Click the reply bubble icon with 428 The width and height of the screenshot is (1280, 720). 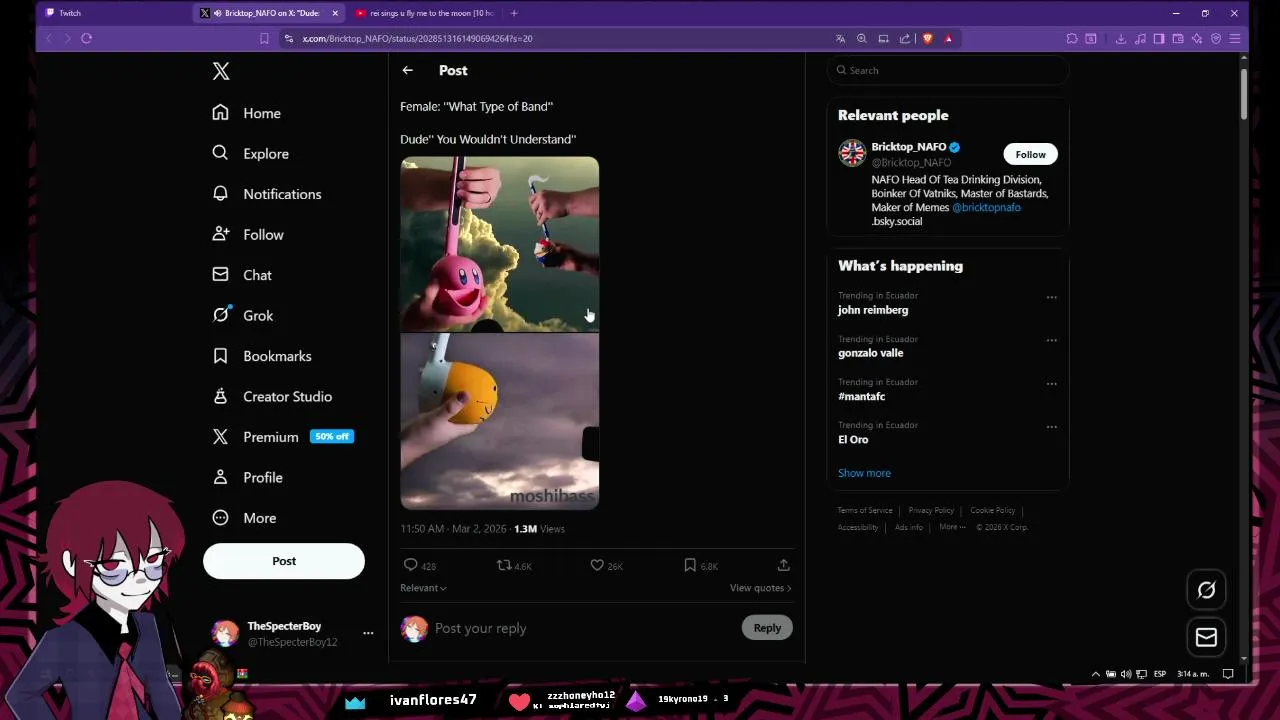[410, 565]
